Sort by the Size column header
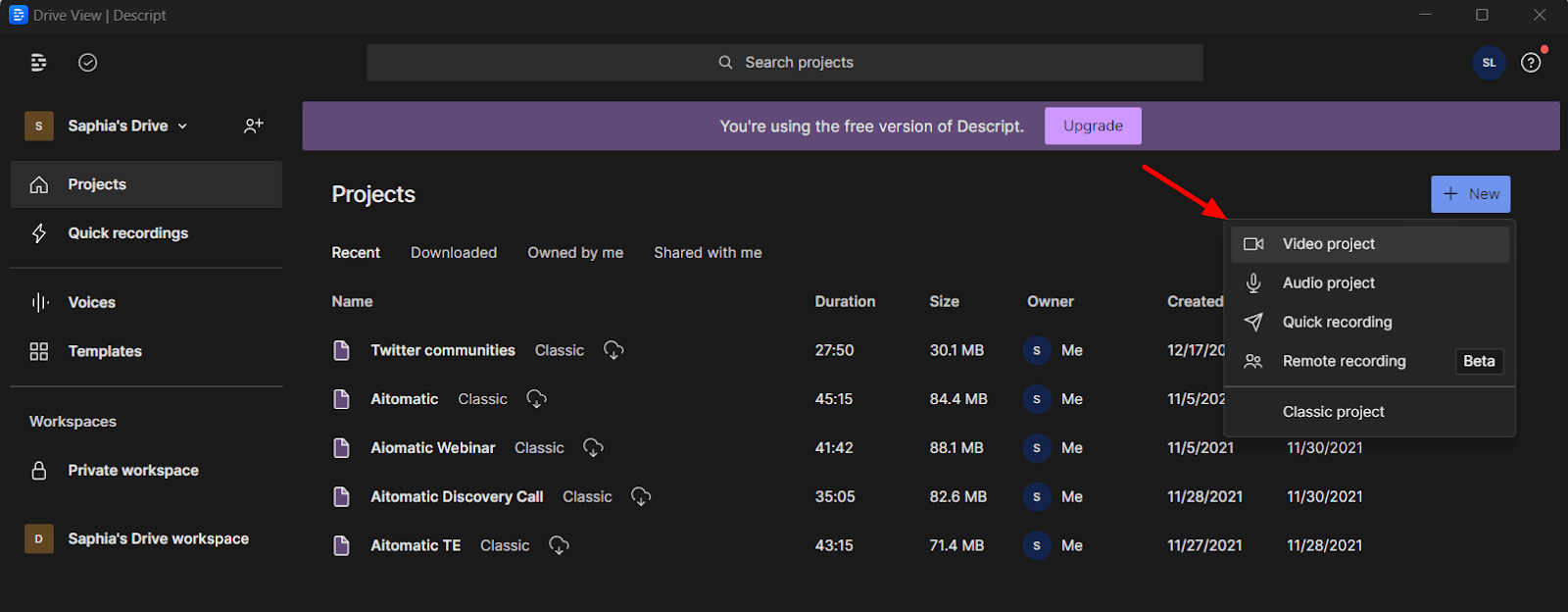1568x612 pixels. coord(944,302)
